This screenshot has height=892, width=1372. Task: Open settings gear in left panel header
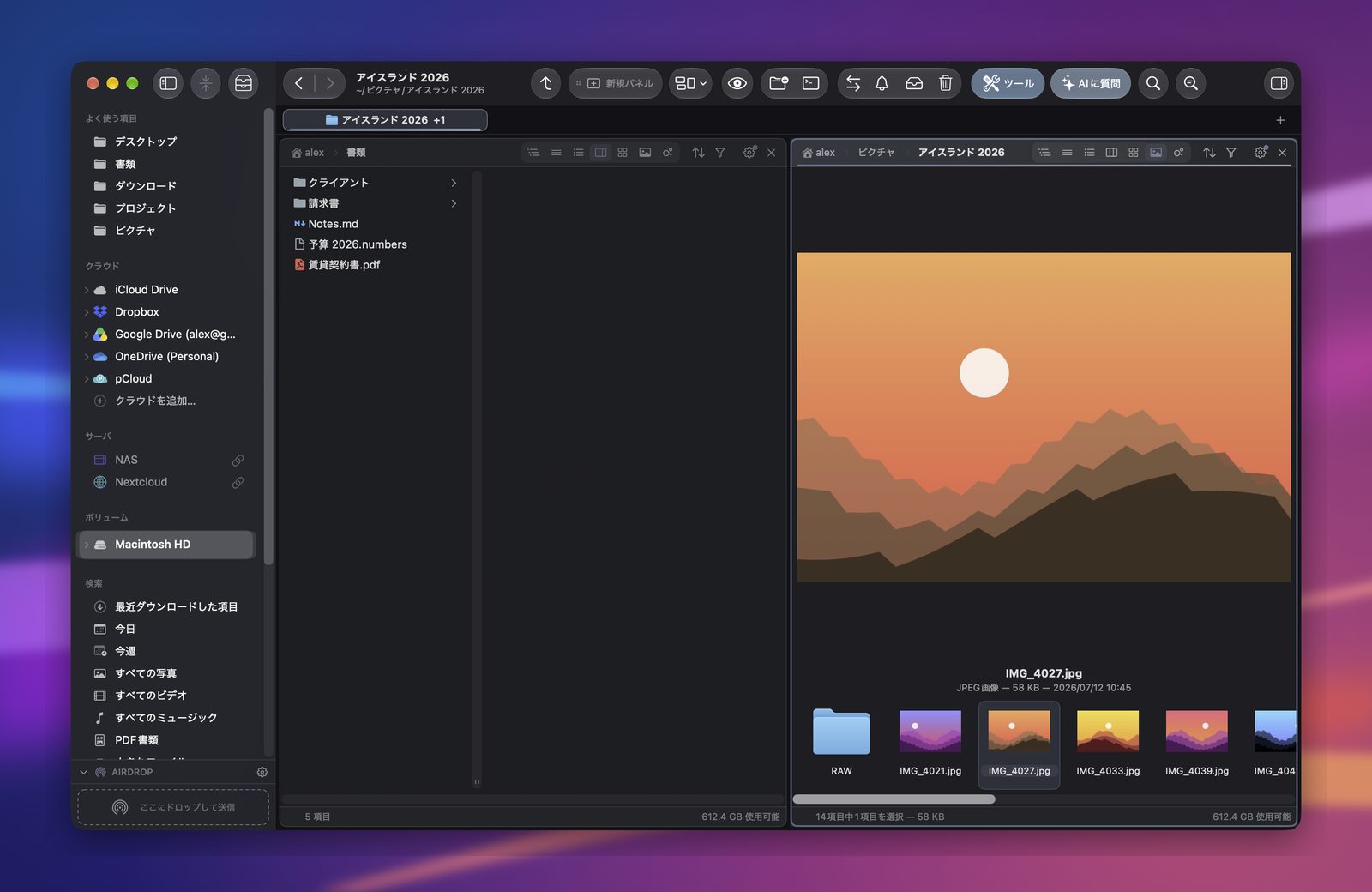[749, 153]
